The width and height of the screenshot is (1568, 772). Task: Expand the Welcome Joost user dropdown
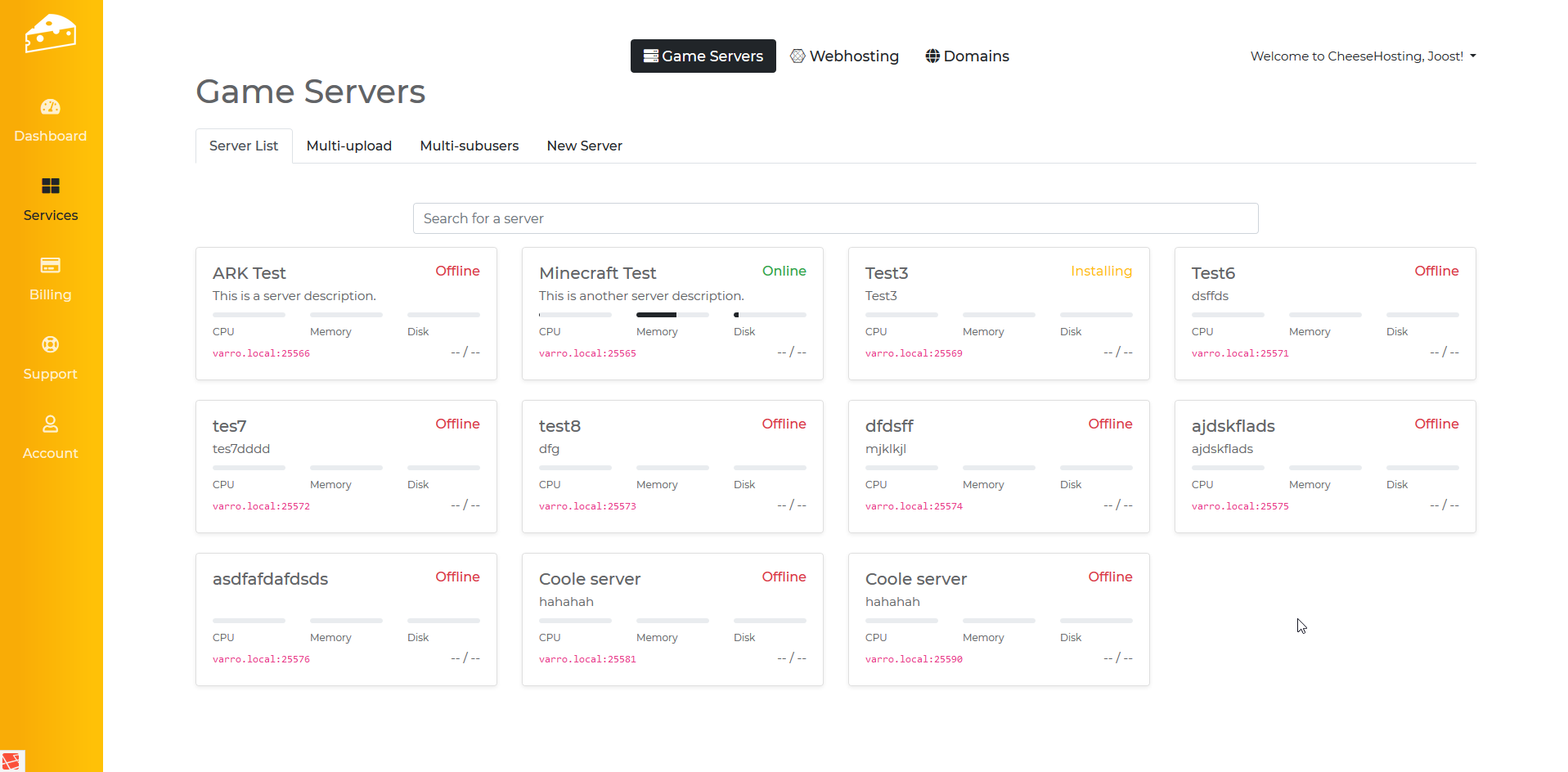[x=1363, y=56]
